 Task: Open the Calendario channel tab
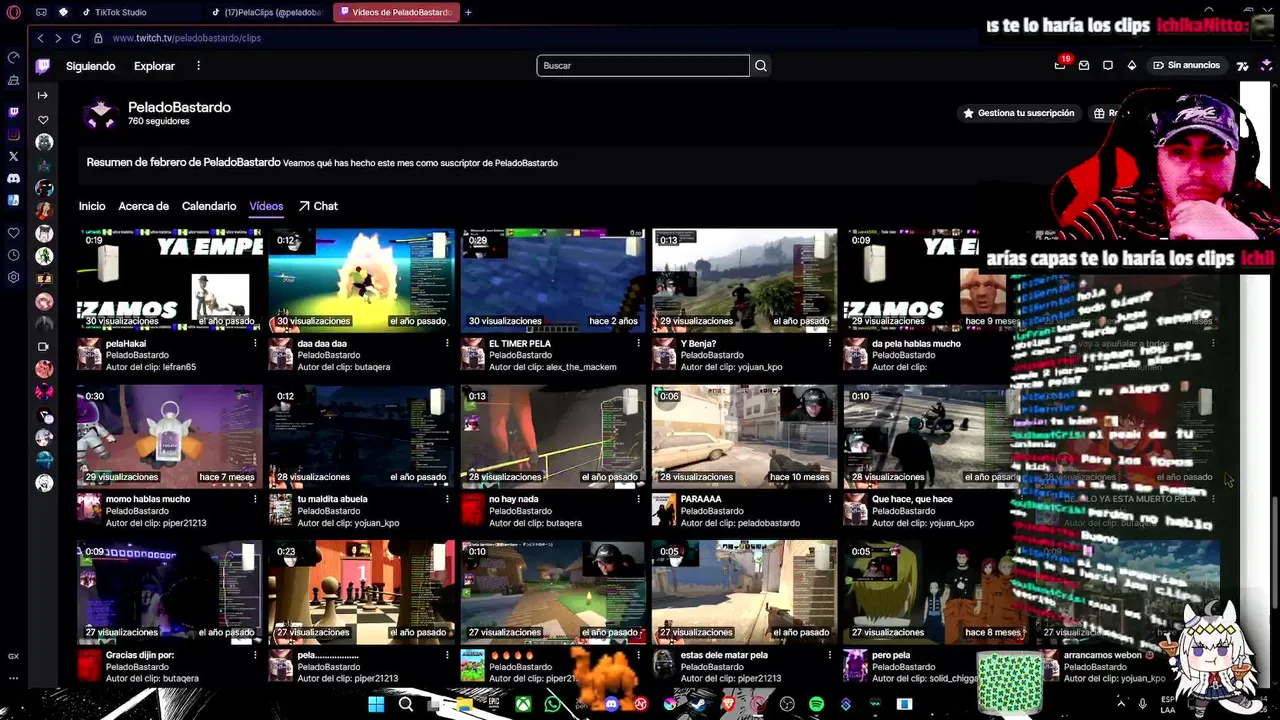pos(209,206)
